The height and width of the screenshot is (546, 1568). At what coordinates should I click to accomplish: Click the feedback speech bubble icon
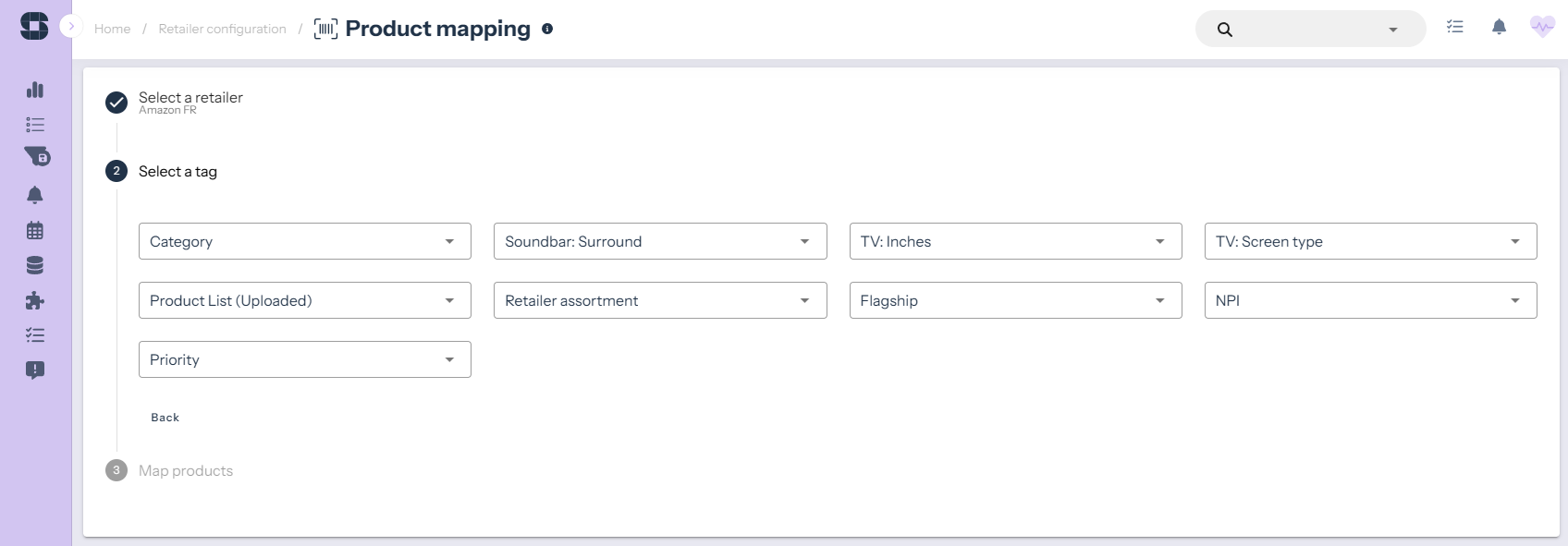click(x=35, y=370)
